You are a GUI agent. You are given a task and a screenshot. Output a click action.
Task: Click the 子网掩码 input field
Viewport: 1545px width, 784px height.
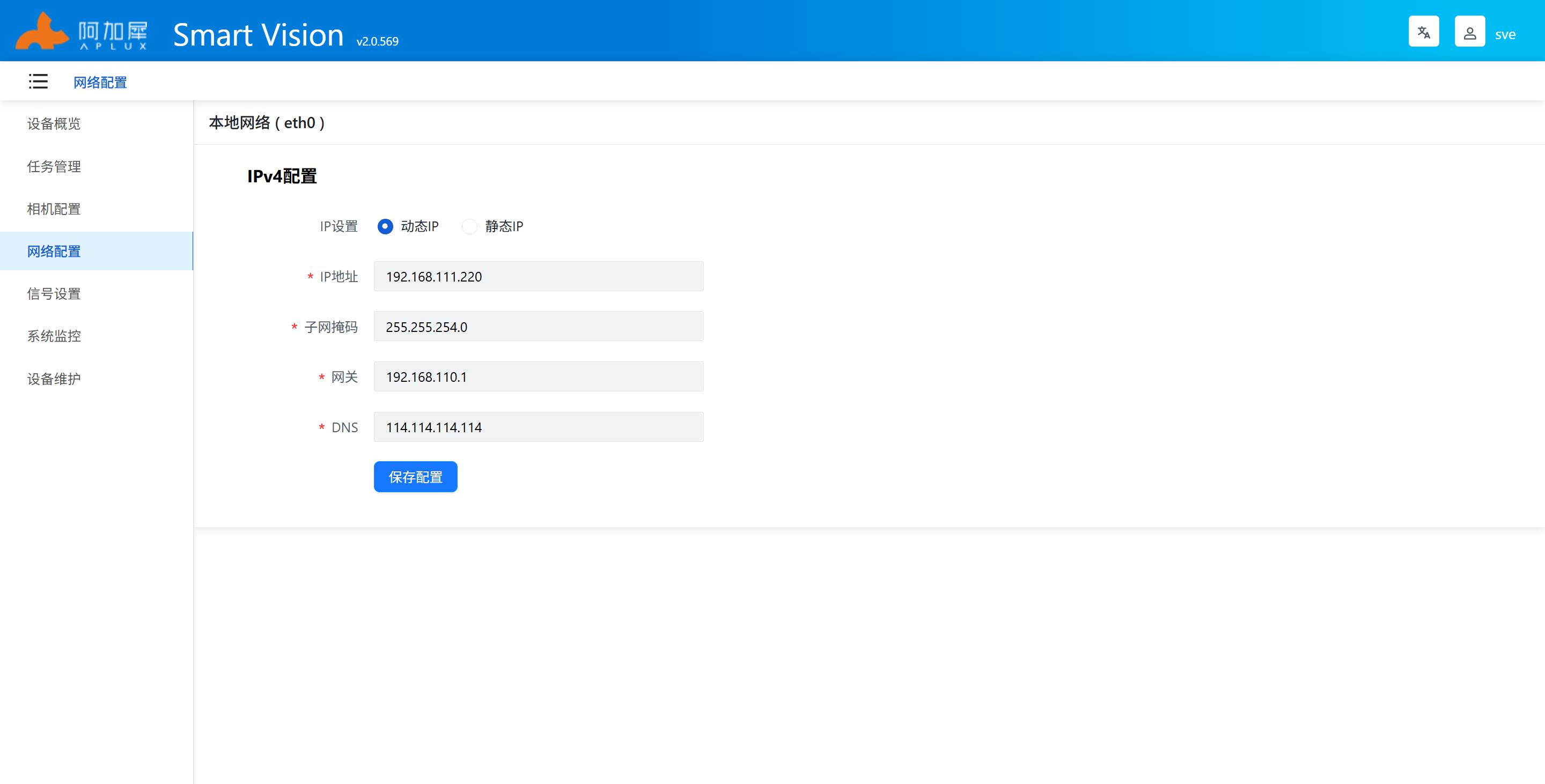(538, 327)
